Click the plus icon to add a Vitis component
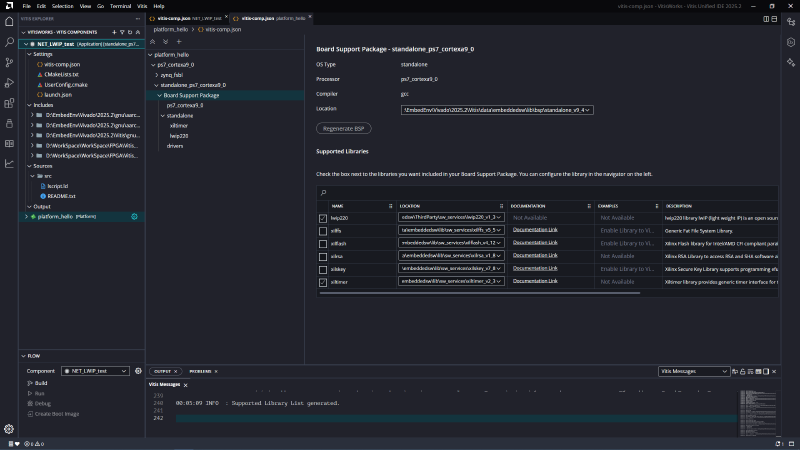 (x=114, y=32)
